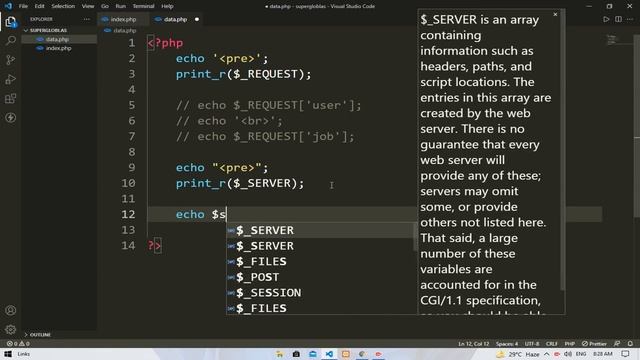Screen dimensions: 640x360
Task: Open the View menu
Action: click(x=88, y=6)
